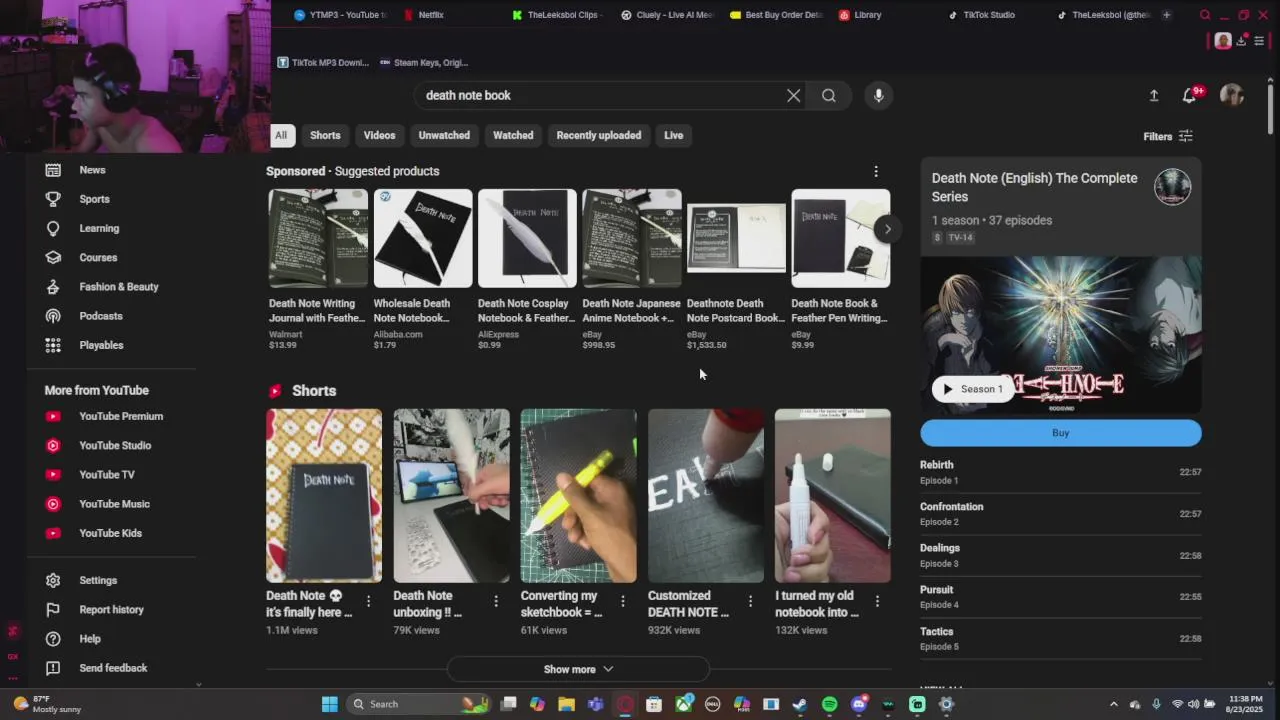Open the Deathnote Death Note Postcard Book listing
Screen dimensions: 1280x720
(736, 269)
